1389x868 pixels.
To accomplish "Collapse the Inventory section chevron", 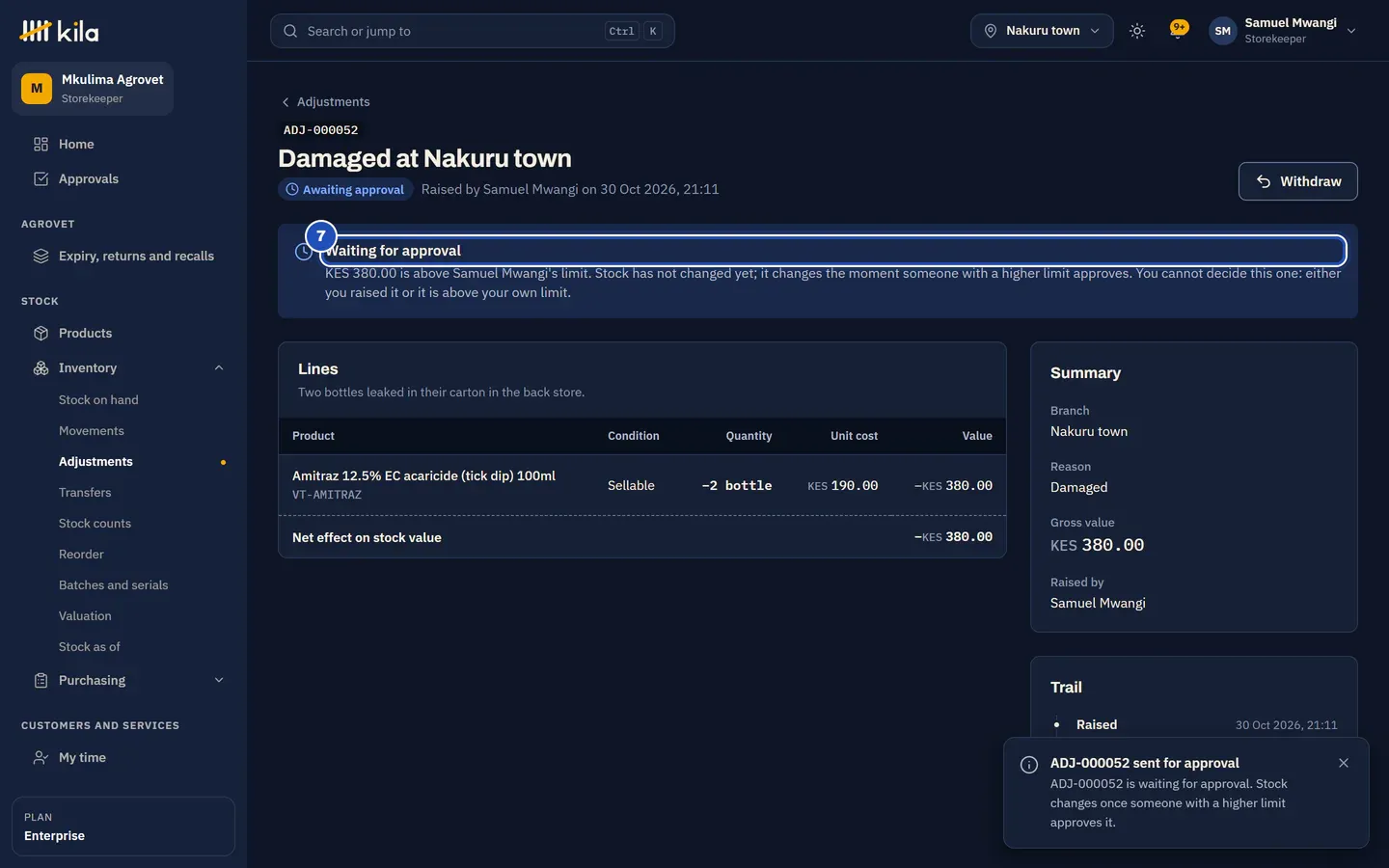I will [x=219, y=367].
